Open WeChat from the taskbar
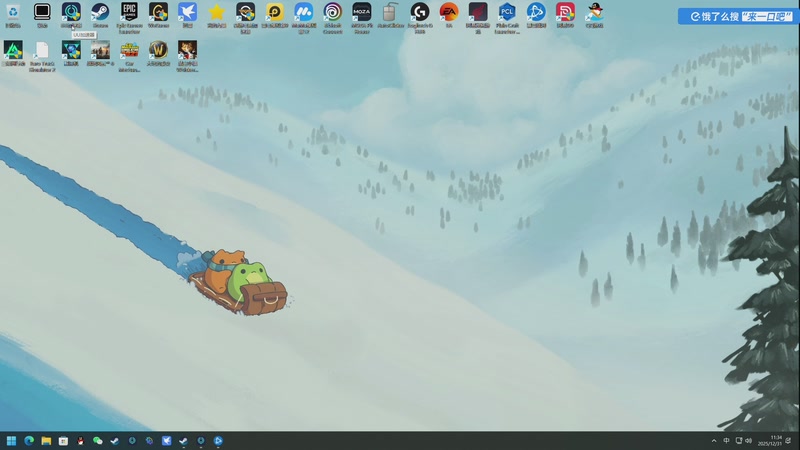 point(97,441)
